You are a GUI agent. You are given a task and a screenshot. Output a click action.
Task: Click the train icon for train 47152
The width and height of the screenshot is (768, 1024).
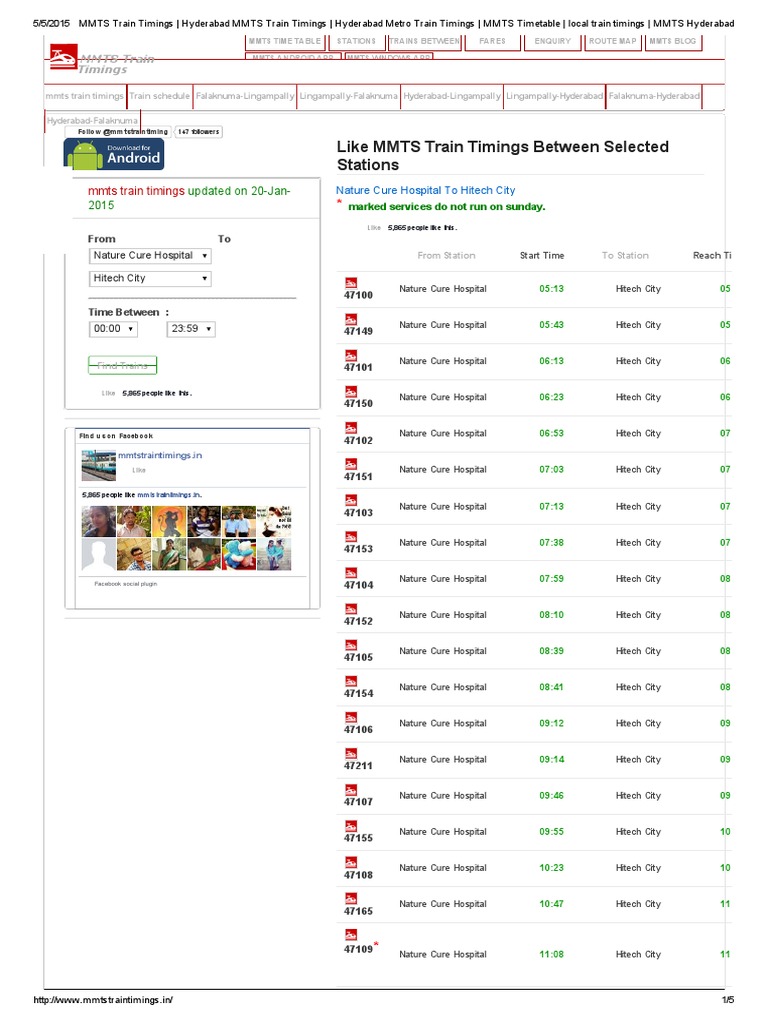point(351,609)
